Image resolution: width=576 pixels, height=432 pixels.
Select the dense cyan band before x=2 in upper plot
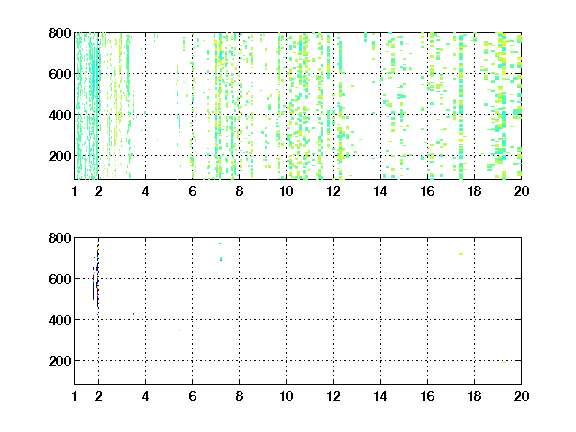(96, 107)
